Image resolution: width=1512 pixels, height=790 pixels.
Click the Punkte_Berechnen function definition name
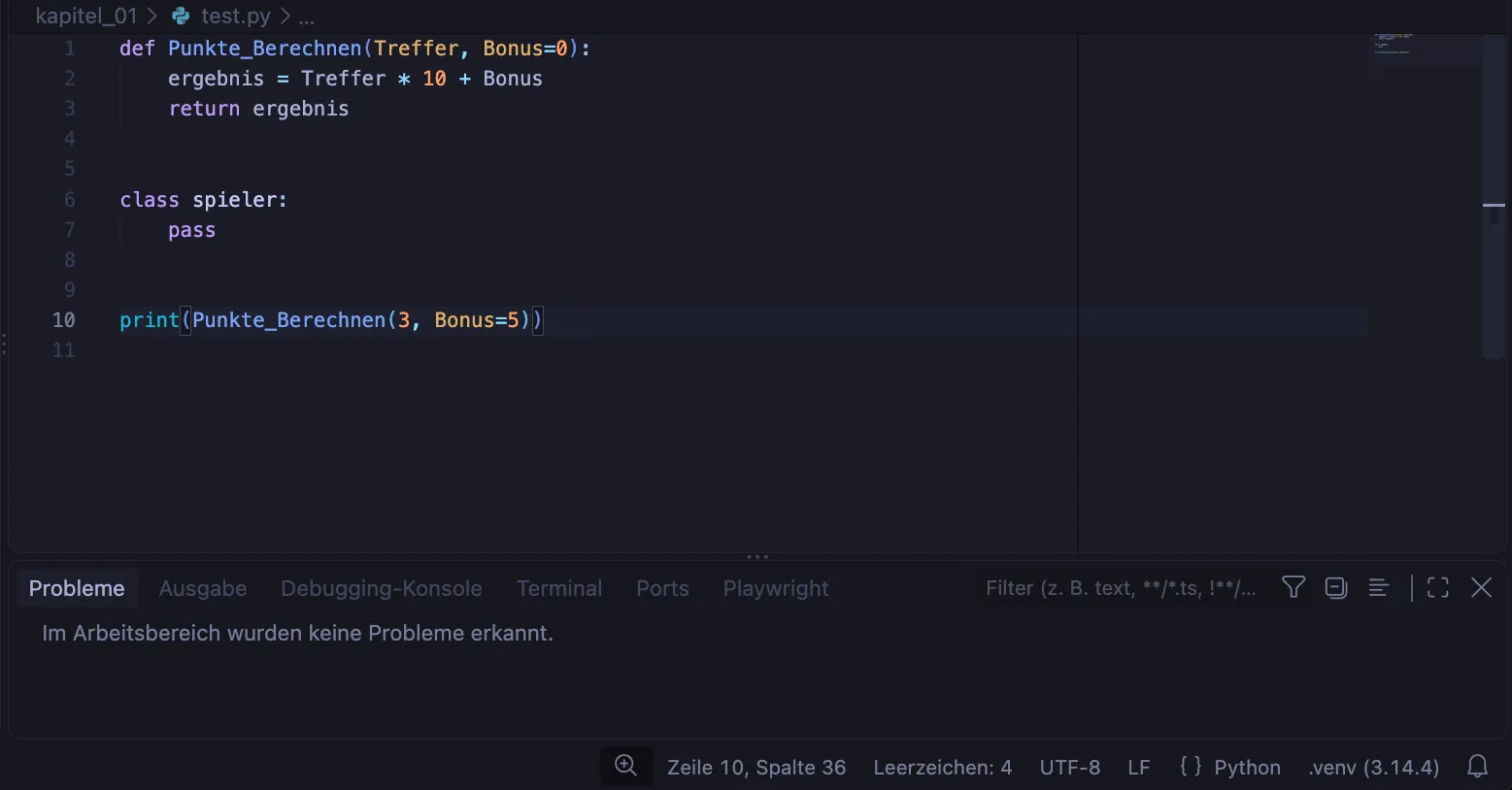click(265, 49)
